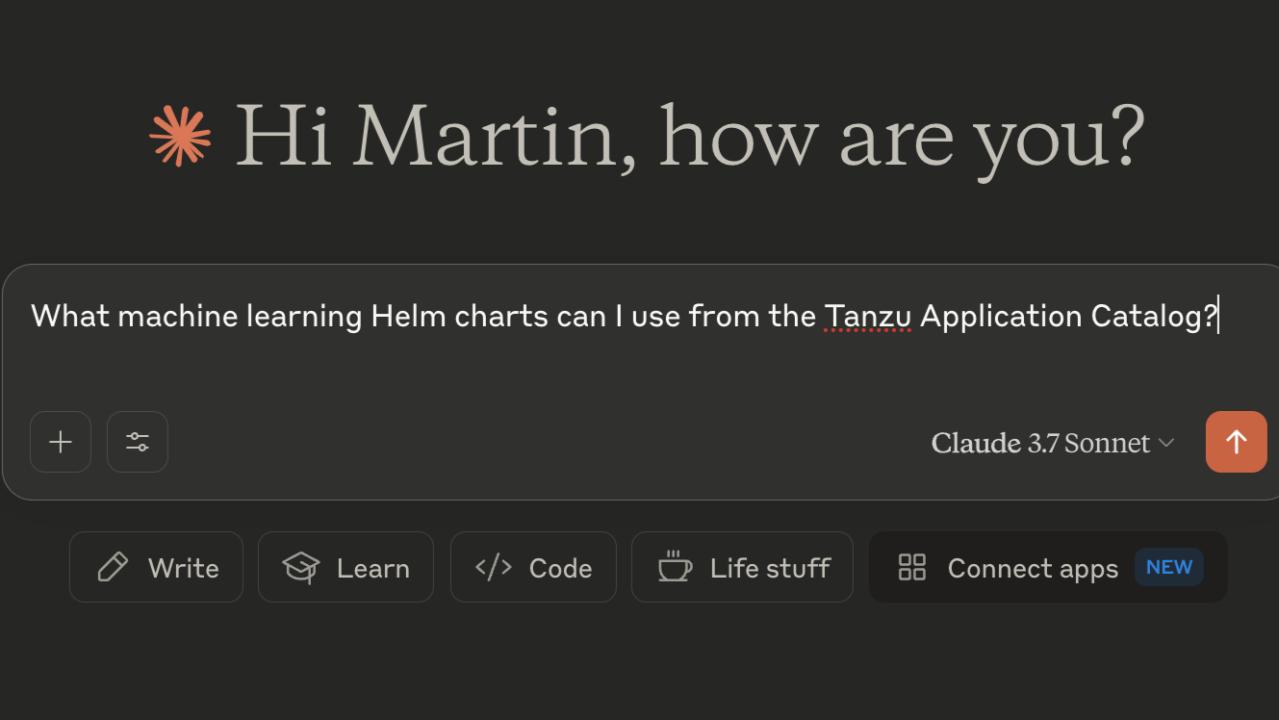Choose the Code prompt category
This screenshot has height=720, width=1279.
pyautogui.click(x=533, y=567)
